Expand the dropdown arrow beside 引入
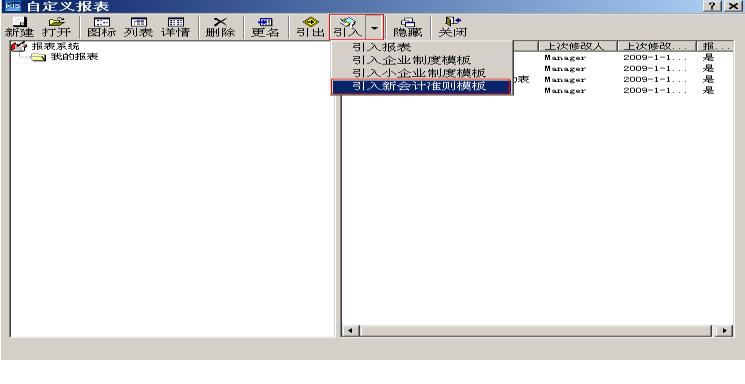 tap(374, 27)
